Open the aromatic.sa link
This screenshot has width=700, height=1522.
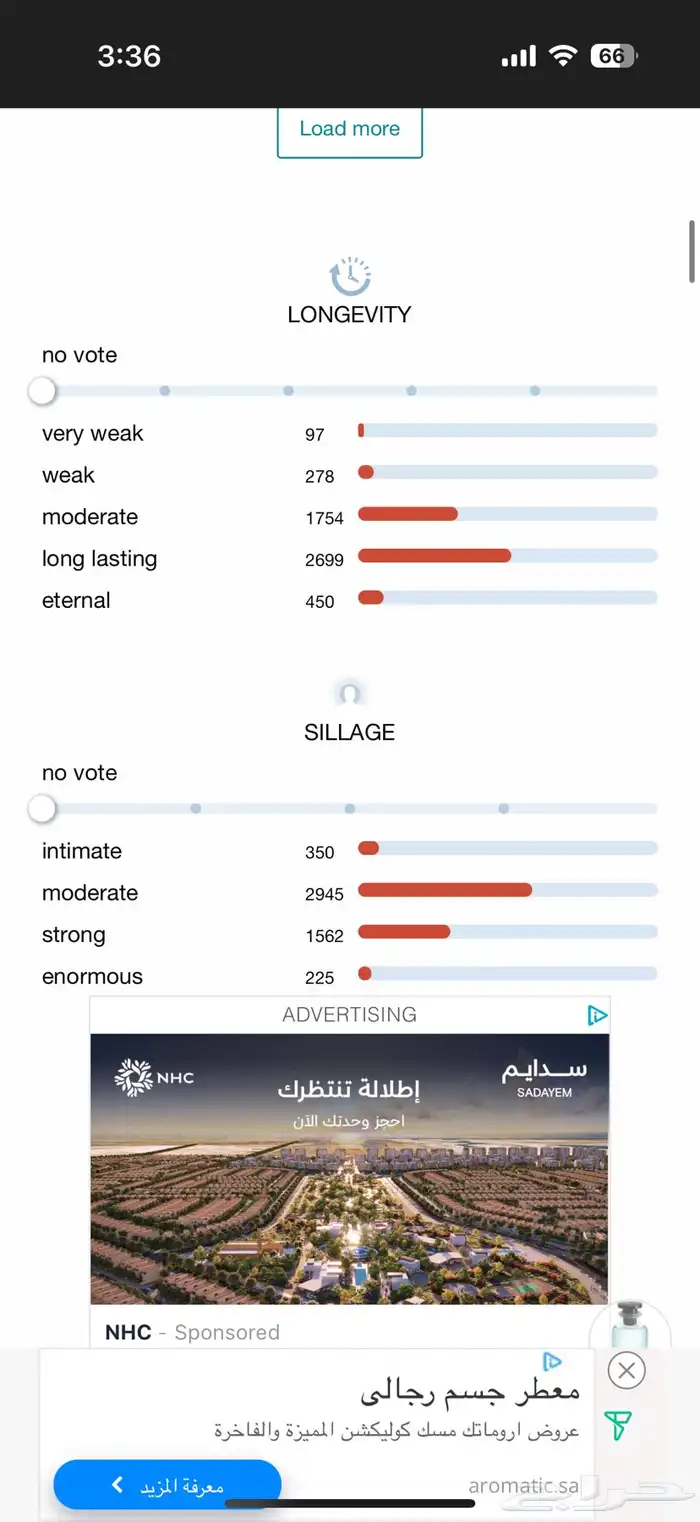524,1485
